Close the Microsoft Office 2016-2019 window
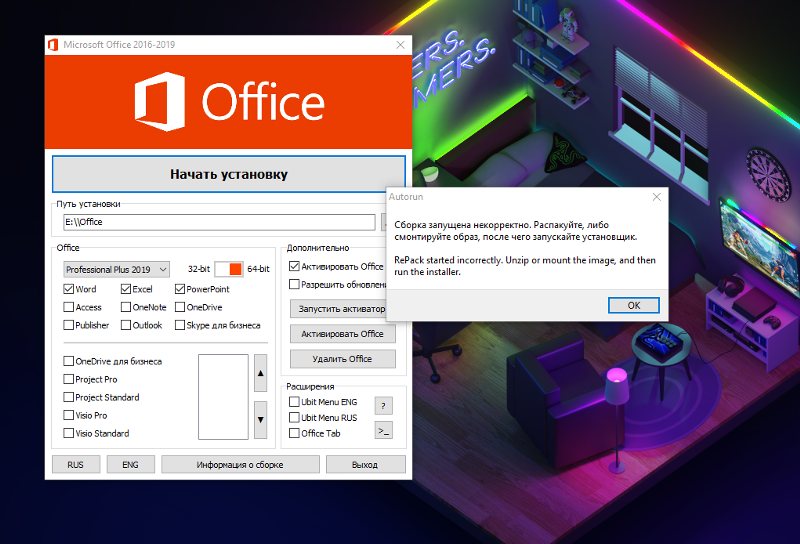800x544 pixels. click(401, 45)
